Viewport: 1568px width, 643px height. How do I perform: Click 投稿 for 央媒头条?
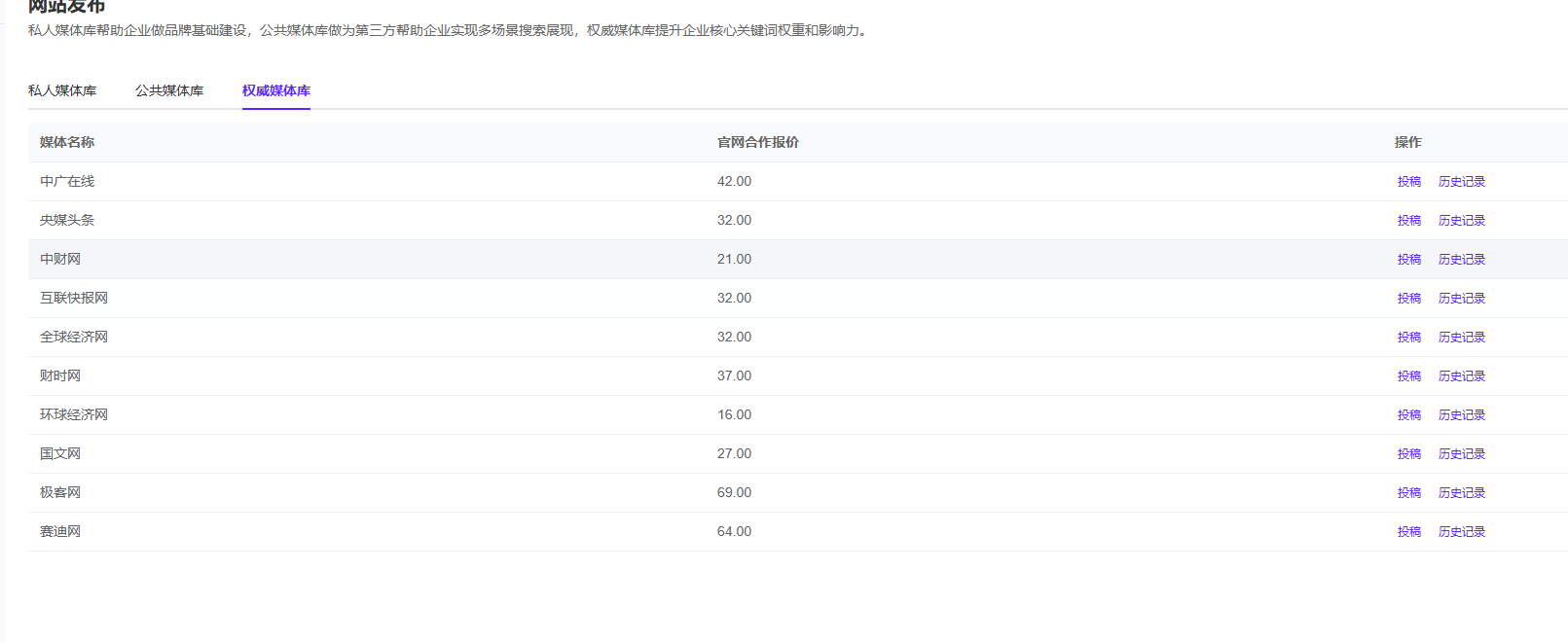coord(1409,221)
